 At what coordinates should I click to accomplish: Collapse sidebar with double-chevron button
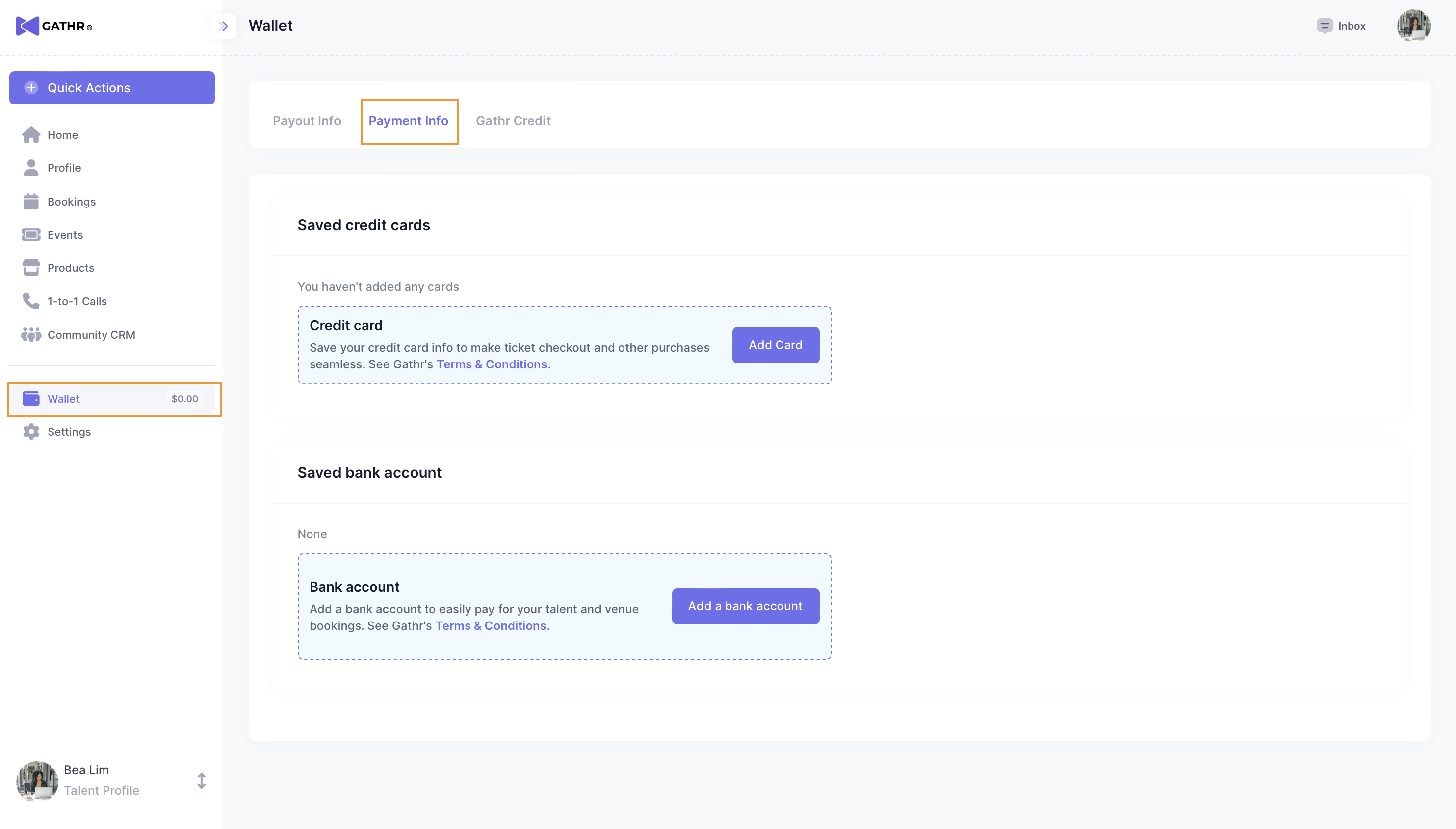point(223,26)
